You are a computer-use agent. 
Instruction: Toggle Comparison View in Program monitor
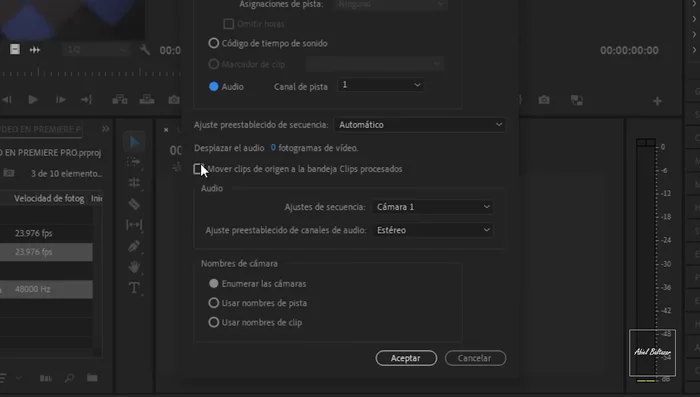tap(577, 100)
